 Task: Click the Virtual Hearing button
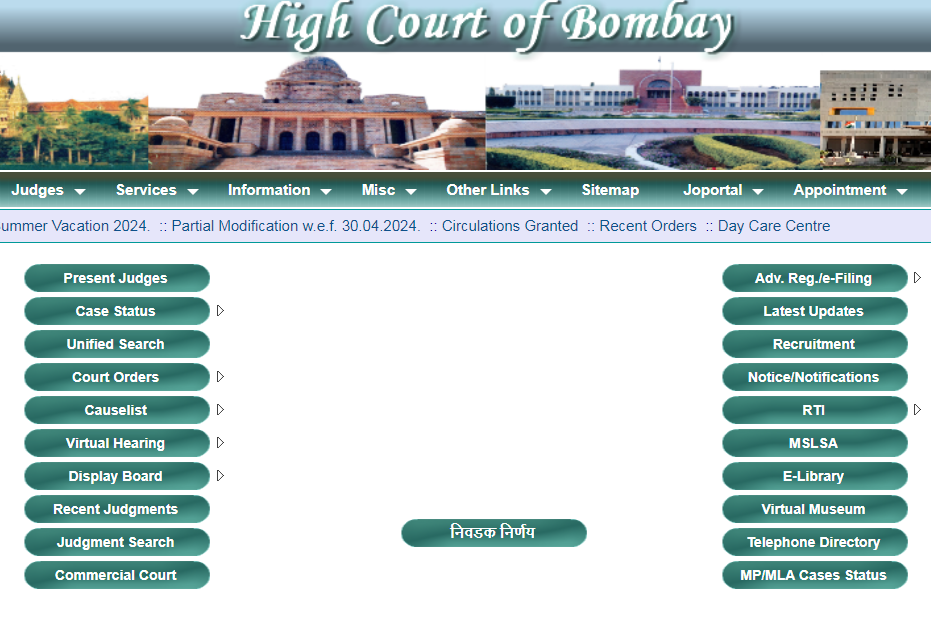pos(117,443)
